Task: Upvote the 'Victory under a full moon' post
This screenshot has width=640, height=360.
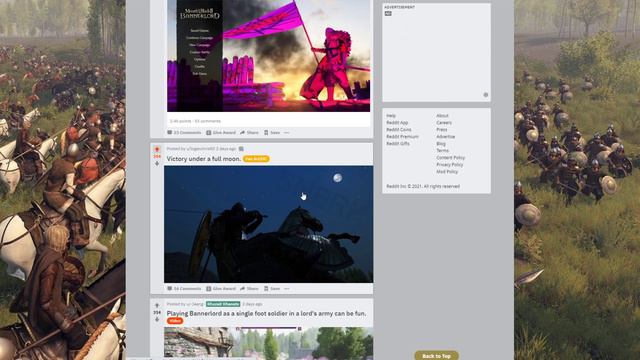Action: [x=157, y=149]
